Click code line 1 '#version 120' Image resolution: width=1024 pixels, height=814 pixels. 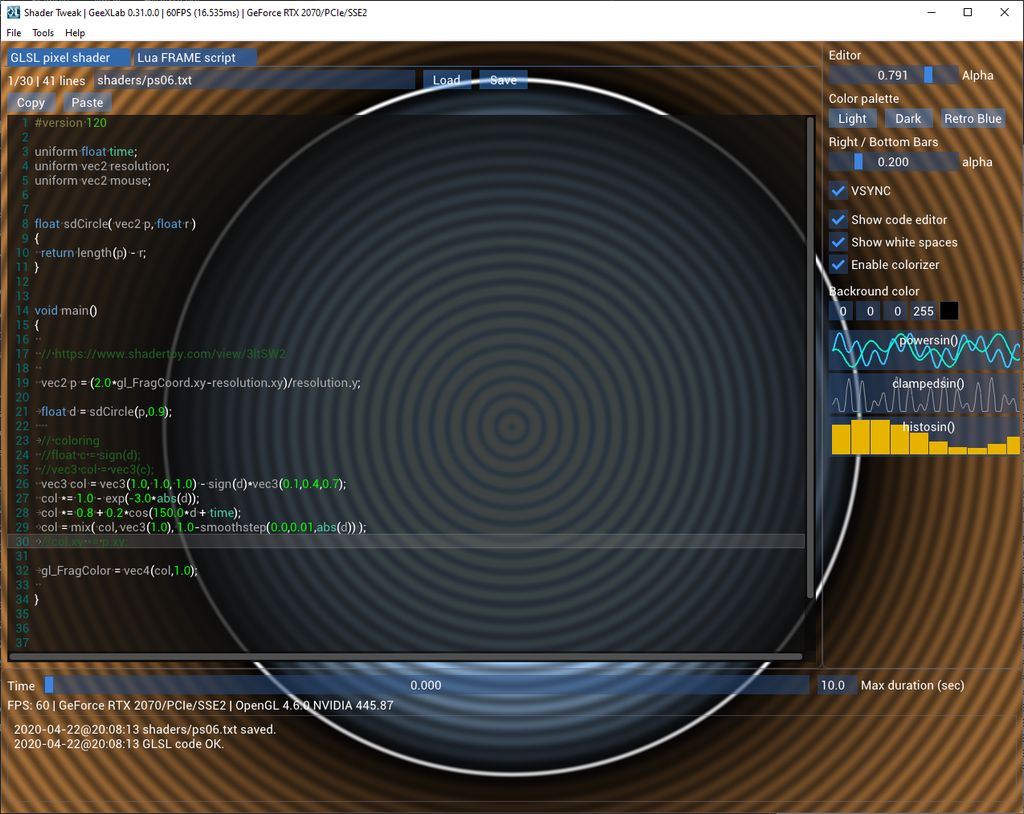click(71, 123)
